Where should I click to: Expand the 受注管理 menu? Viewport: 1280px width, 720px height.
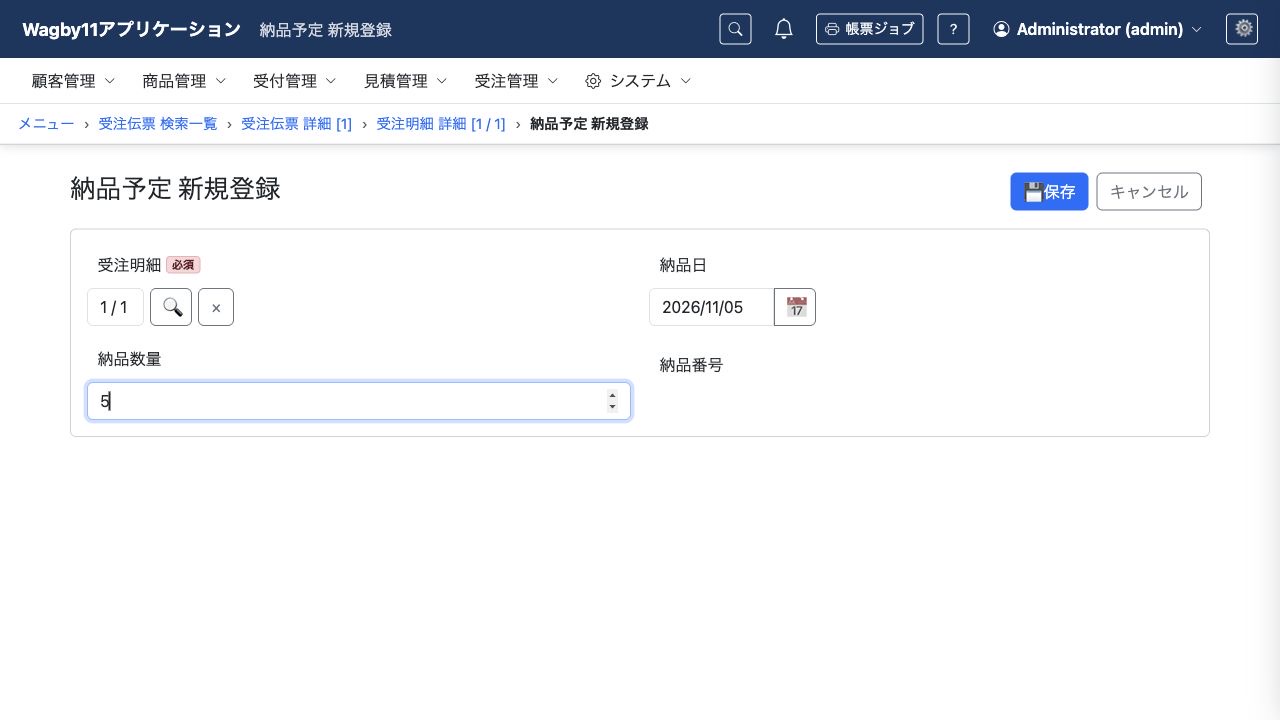pyautogui.click(x=517, y=81)
